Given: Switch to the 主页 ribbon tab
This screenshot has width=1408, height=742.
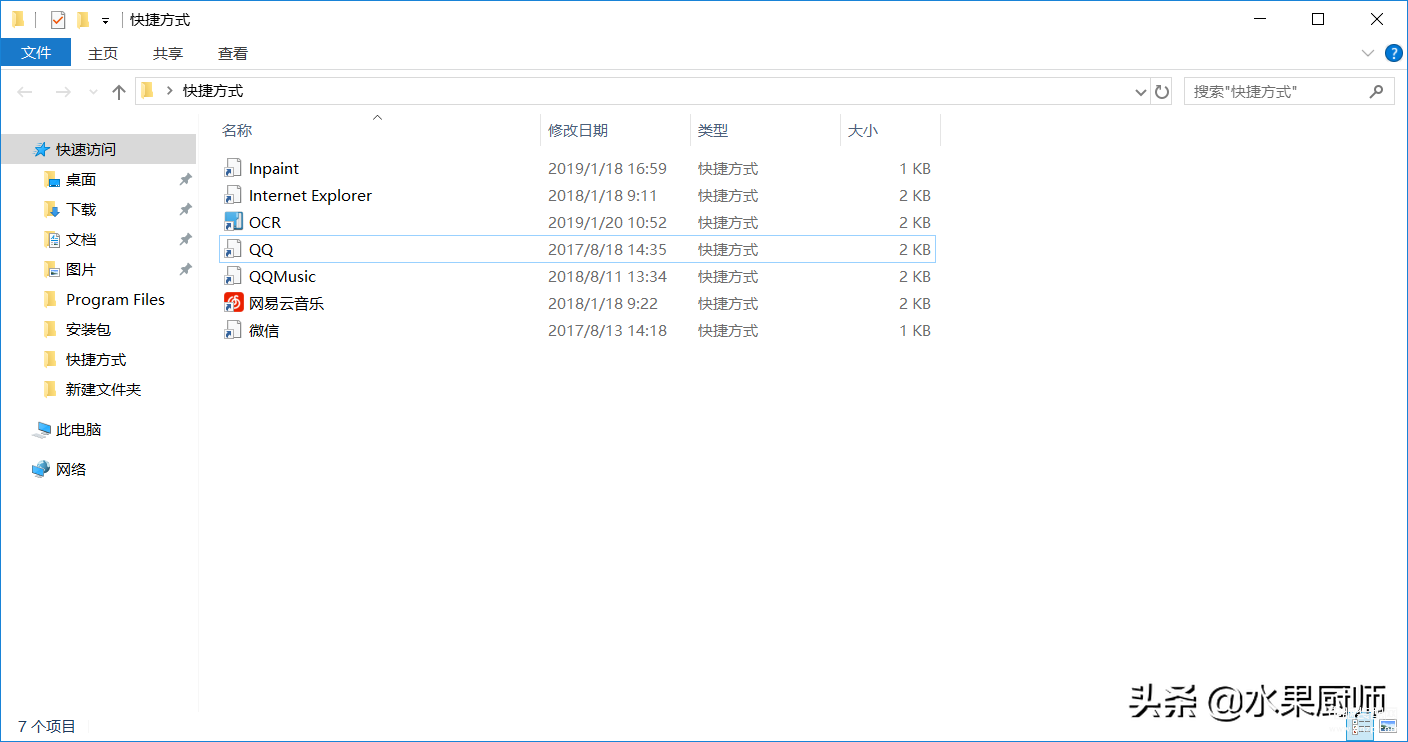Looking at the screenshot, I should 103,53.
